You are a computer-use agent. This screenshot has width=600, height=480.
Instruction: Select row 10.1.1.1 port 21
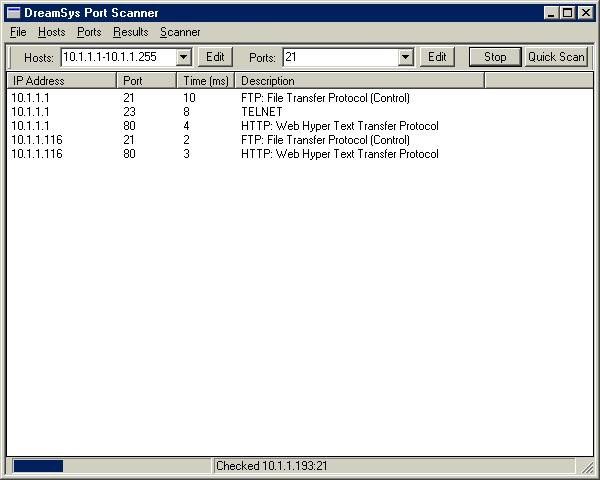pos(300,98)
